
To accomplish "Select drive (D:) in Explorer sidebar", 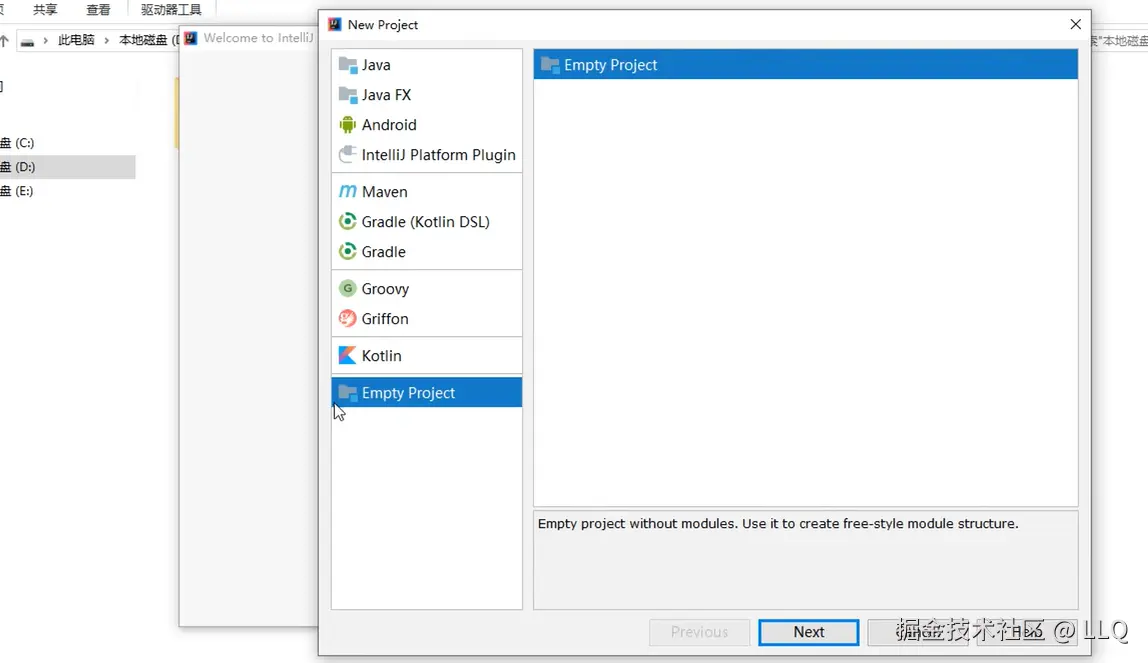I will tap(67, 167).
